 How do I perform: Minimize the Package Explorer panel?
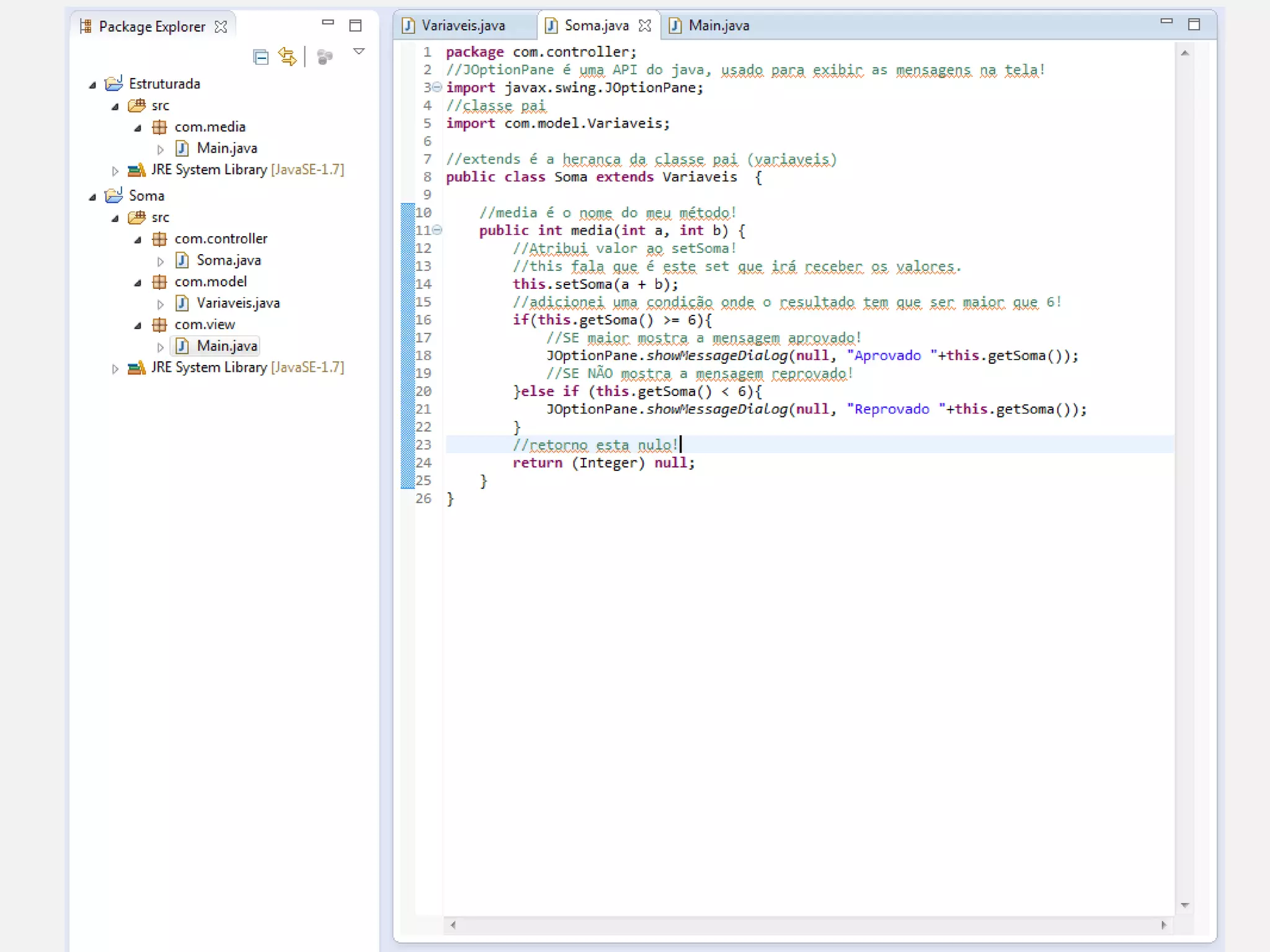[x=328, y=23]
